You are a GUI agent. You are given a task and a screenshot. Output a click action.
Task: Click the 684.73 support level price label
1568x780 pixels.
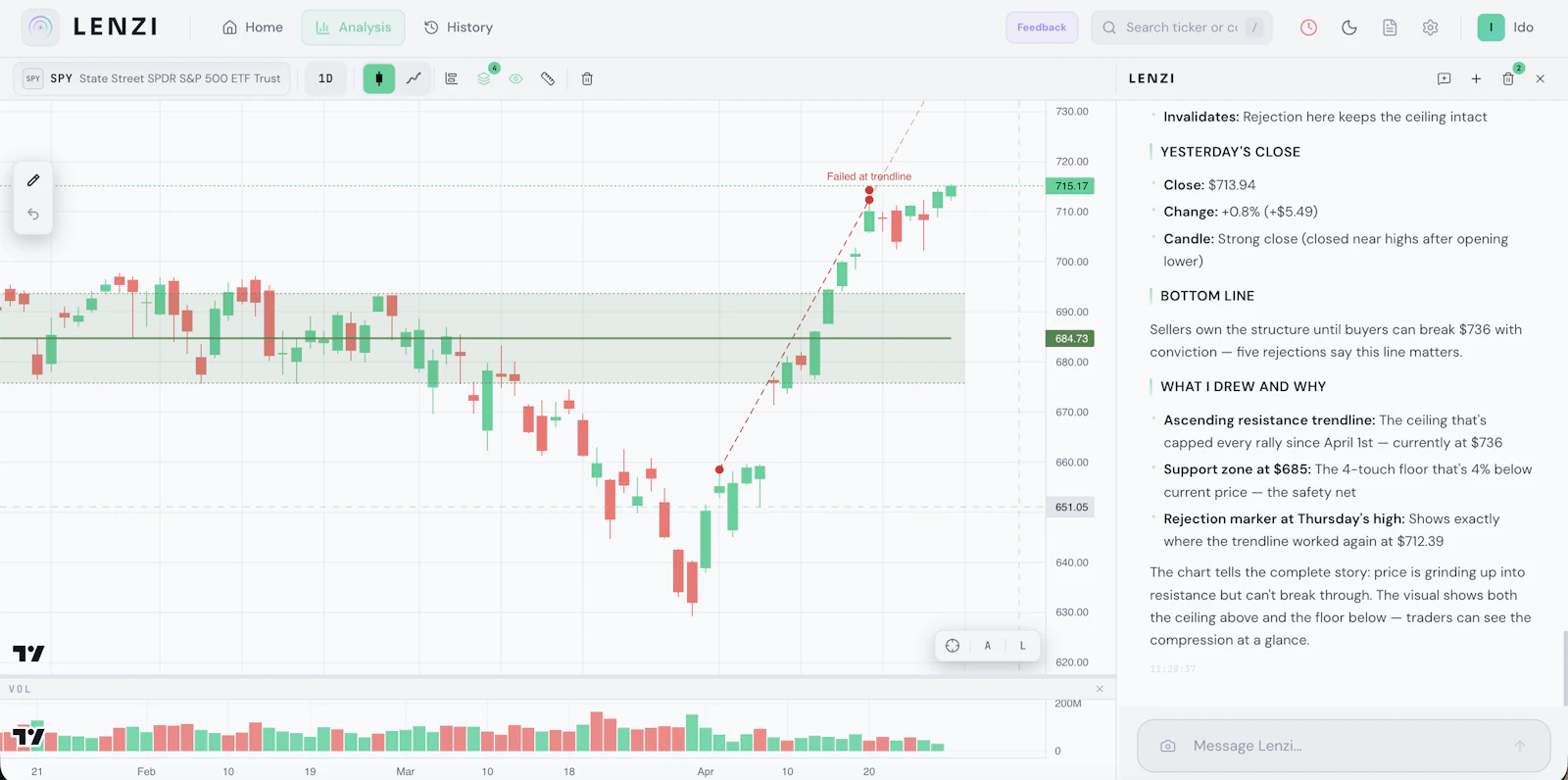tap(1071, 339)
